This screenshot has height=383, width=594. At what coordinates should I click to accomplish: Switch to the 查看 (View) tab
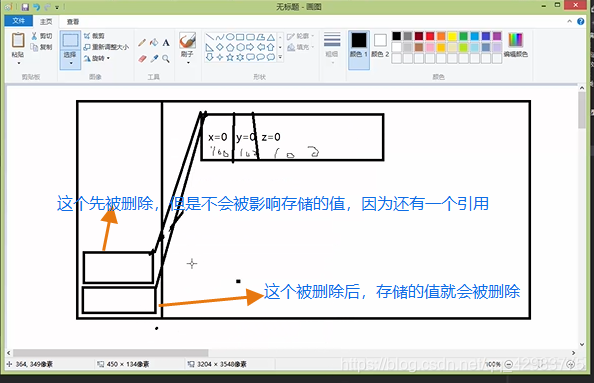pyautogui.click(x=73, y=22)
